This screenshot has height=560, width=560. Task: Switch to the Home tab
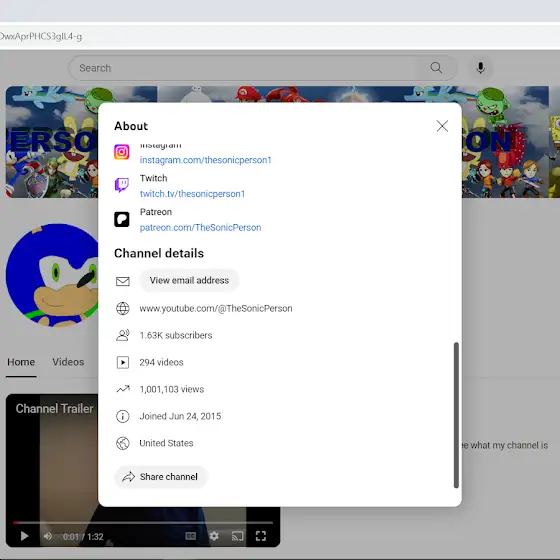tap(21, 362)
